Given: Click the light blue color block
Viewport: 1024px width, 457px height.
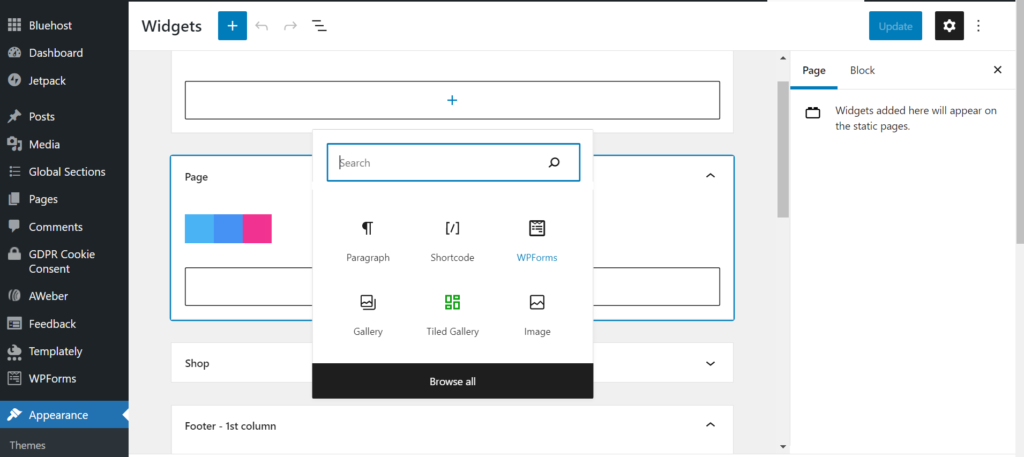Looking at the screenshot, I should pos(199,228).
